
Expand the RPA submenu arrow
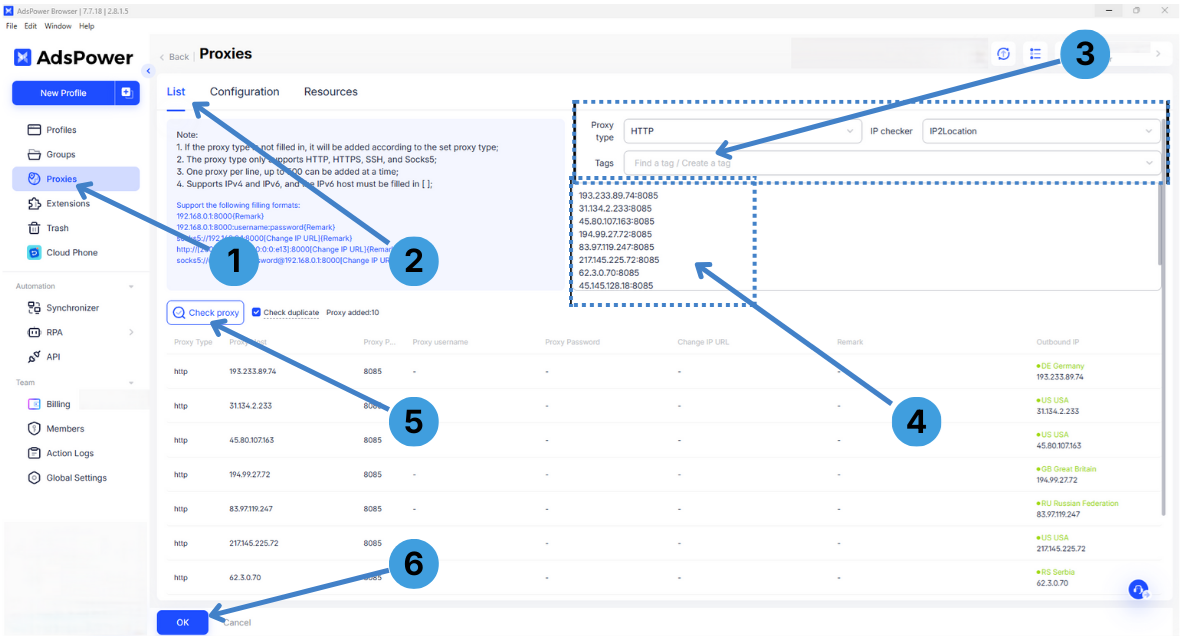[131, 332]
